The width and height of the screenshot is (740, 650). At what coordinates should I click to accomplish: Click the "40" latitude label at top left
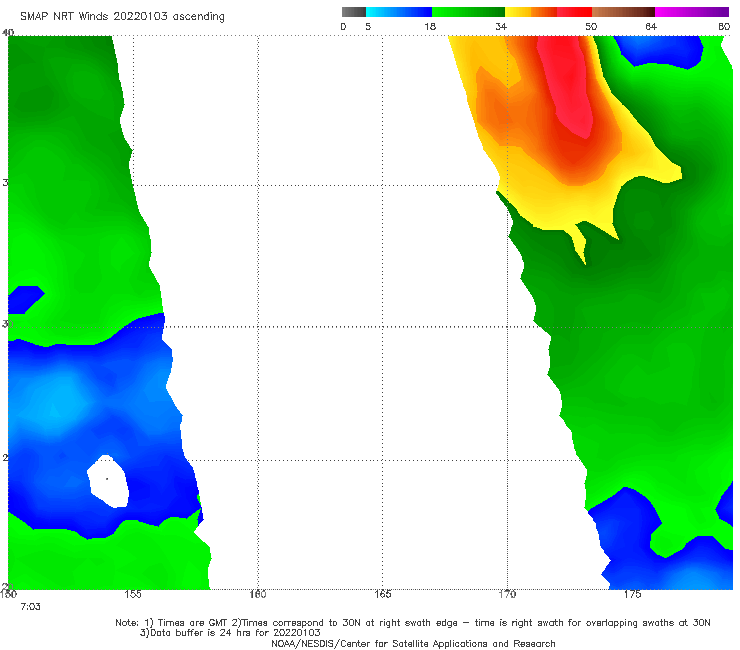8,32
